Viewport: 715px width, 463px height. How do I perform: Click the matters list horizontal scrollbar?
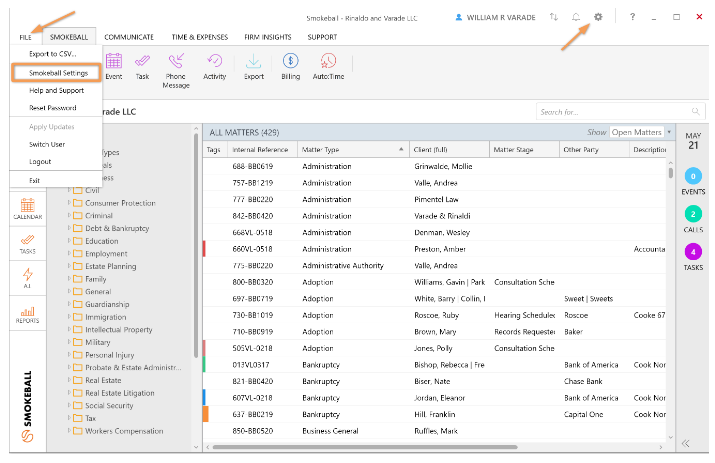tap(365, 447)
